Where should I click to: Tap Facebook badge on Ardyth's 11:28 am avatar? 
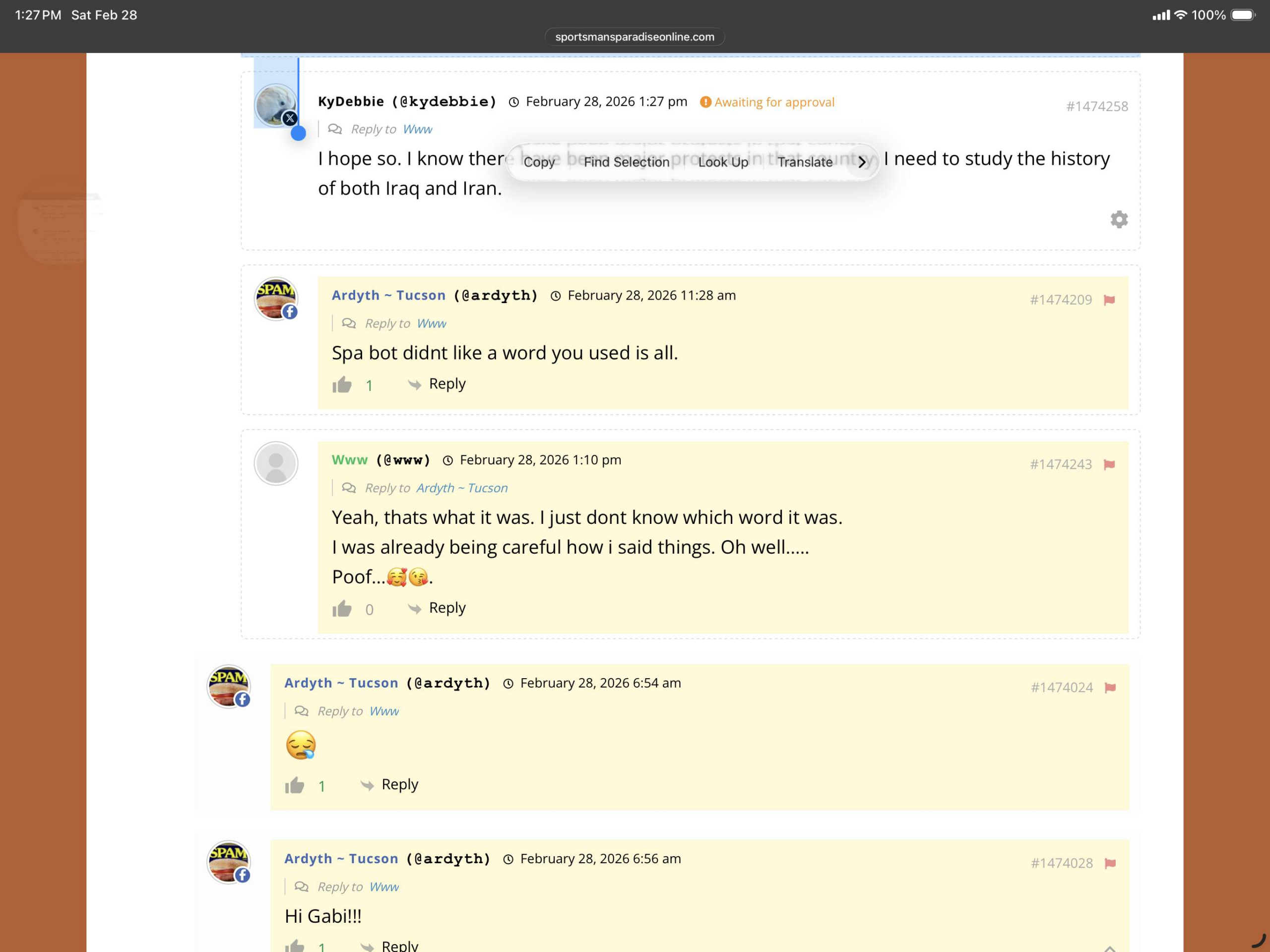[x=290, y=312]
